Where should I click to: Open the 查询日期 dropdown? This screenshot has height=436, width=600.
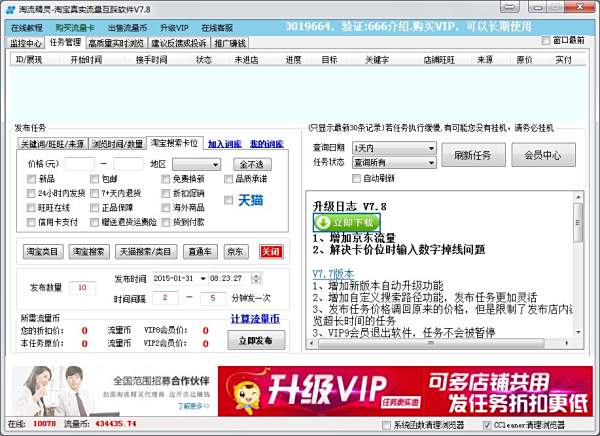coord(394,148)
